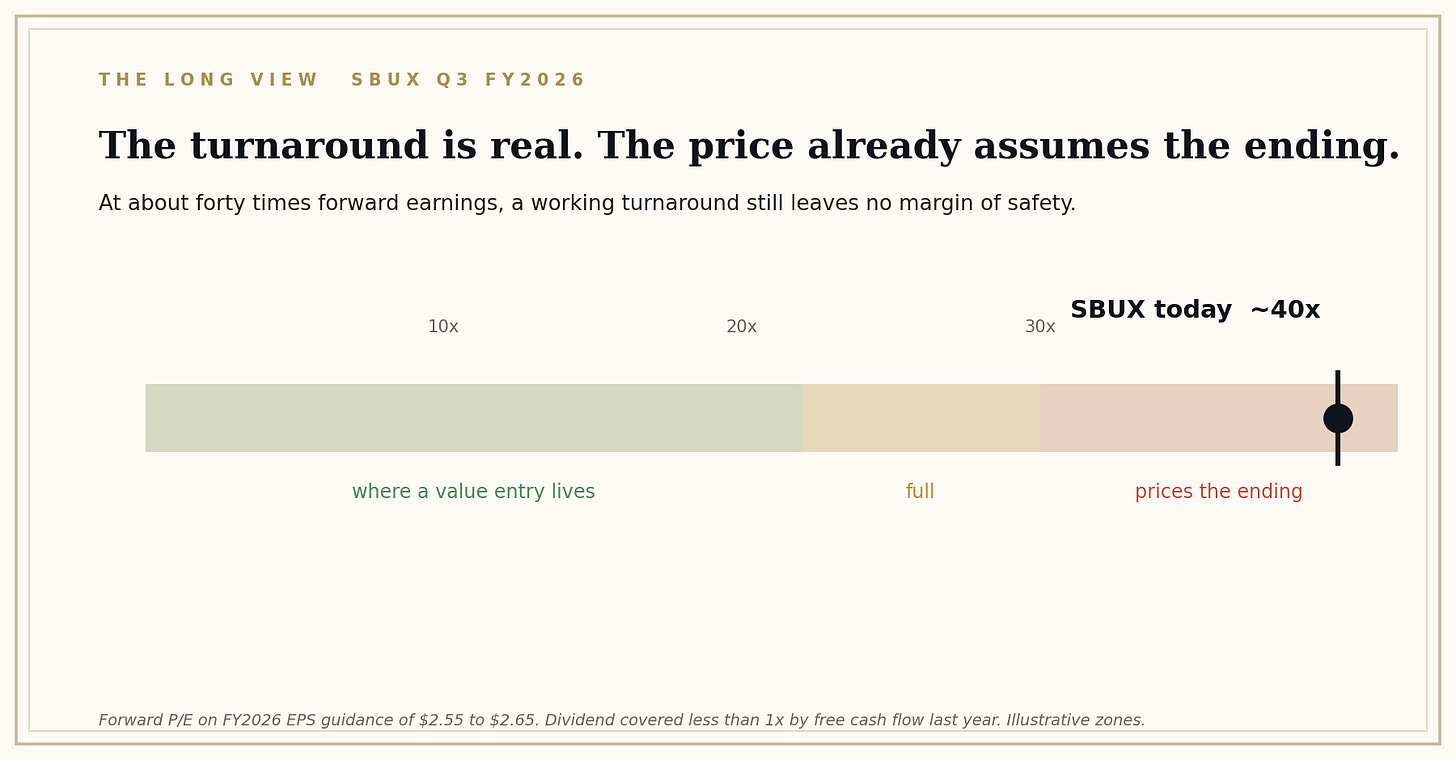The width and height of the screenshot is (1456, 760).
Task: Click the black SBUX marker dot
Action: point(1338,418)
